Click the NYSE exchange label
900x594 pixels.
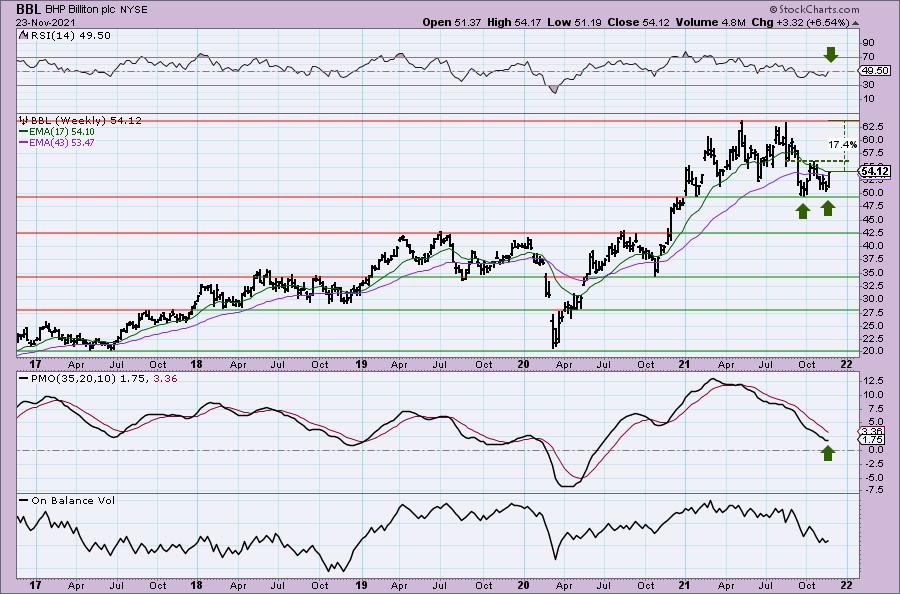(134, 10)
